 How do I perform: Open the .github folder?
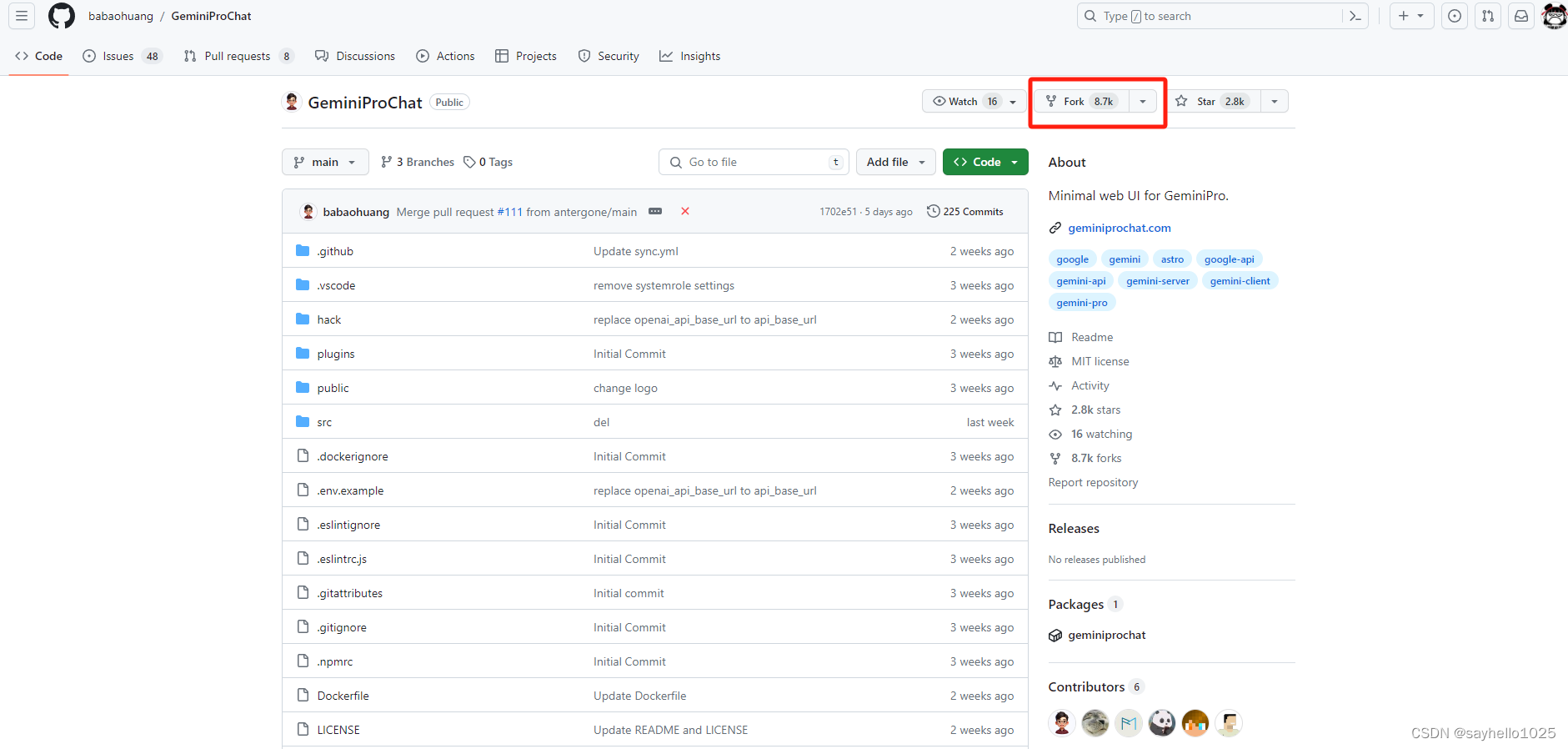click(x=335, y=251)
